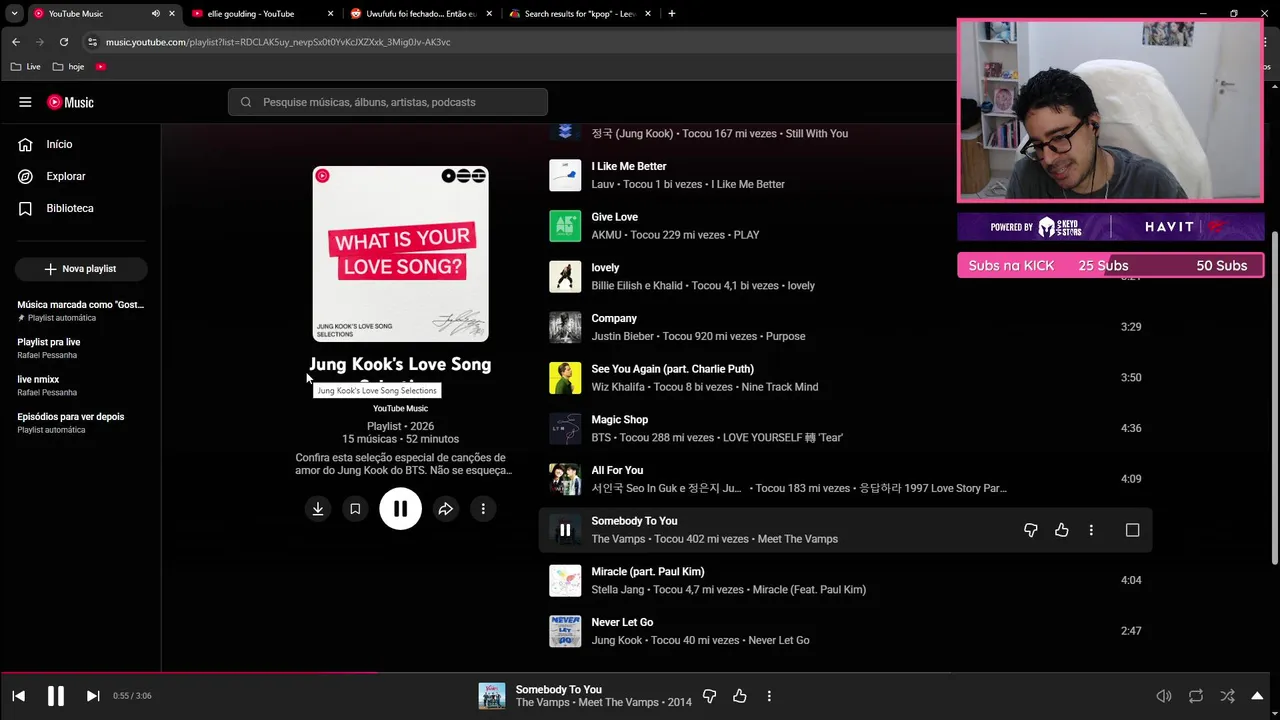Download the playlist with the download icon

click(317, 509)
